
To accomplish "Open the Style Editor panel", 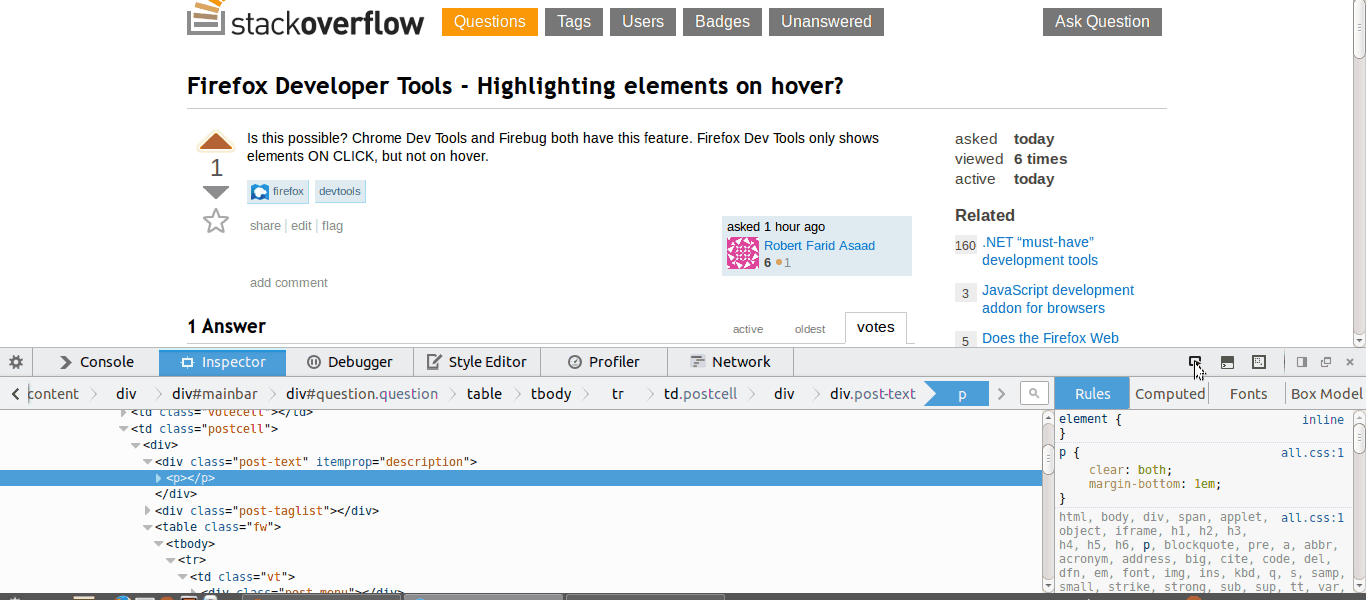I will pyautogui.click(x=476, y=362).
